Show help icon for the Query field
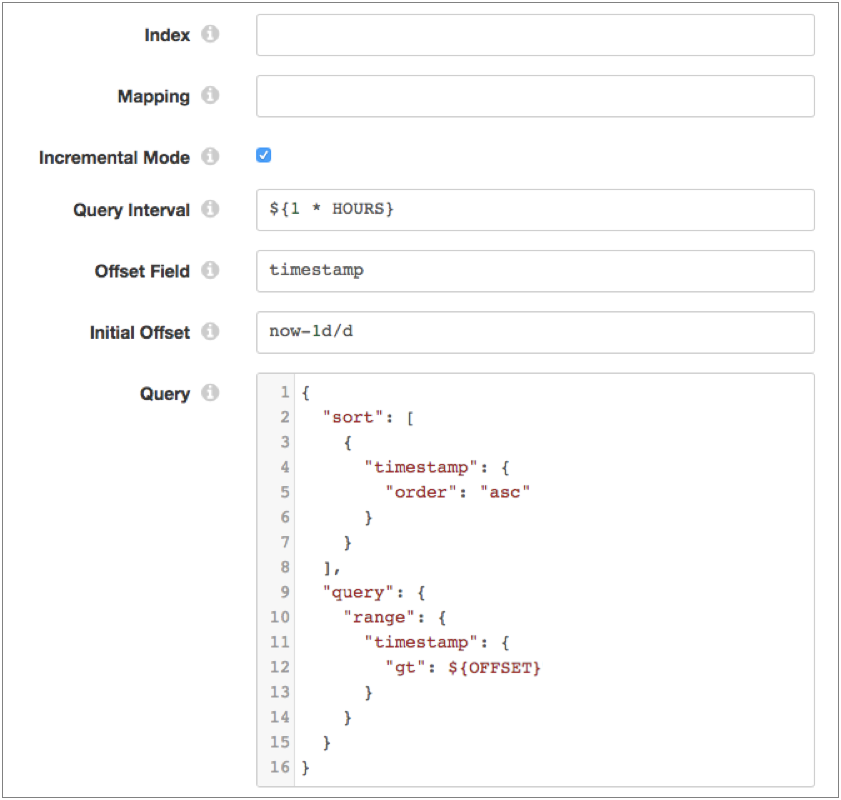Image resolution: width=841 pixels, height=800 pixels. pyautogui.click(x=210, y=393)
